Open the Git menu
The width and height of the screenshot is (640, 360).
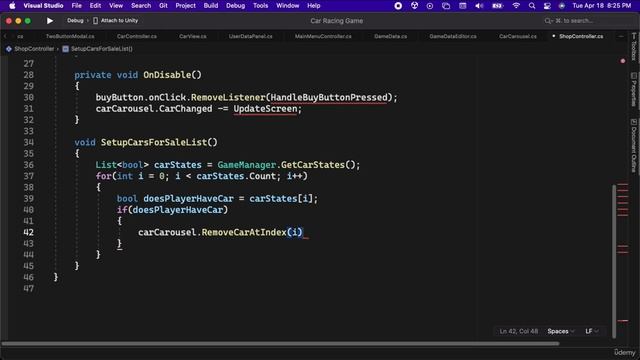click(x=163, y=6)
